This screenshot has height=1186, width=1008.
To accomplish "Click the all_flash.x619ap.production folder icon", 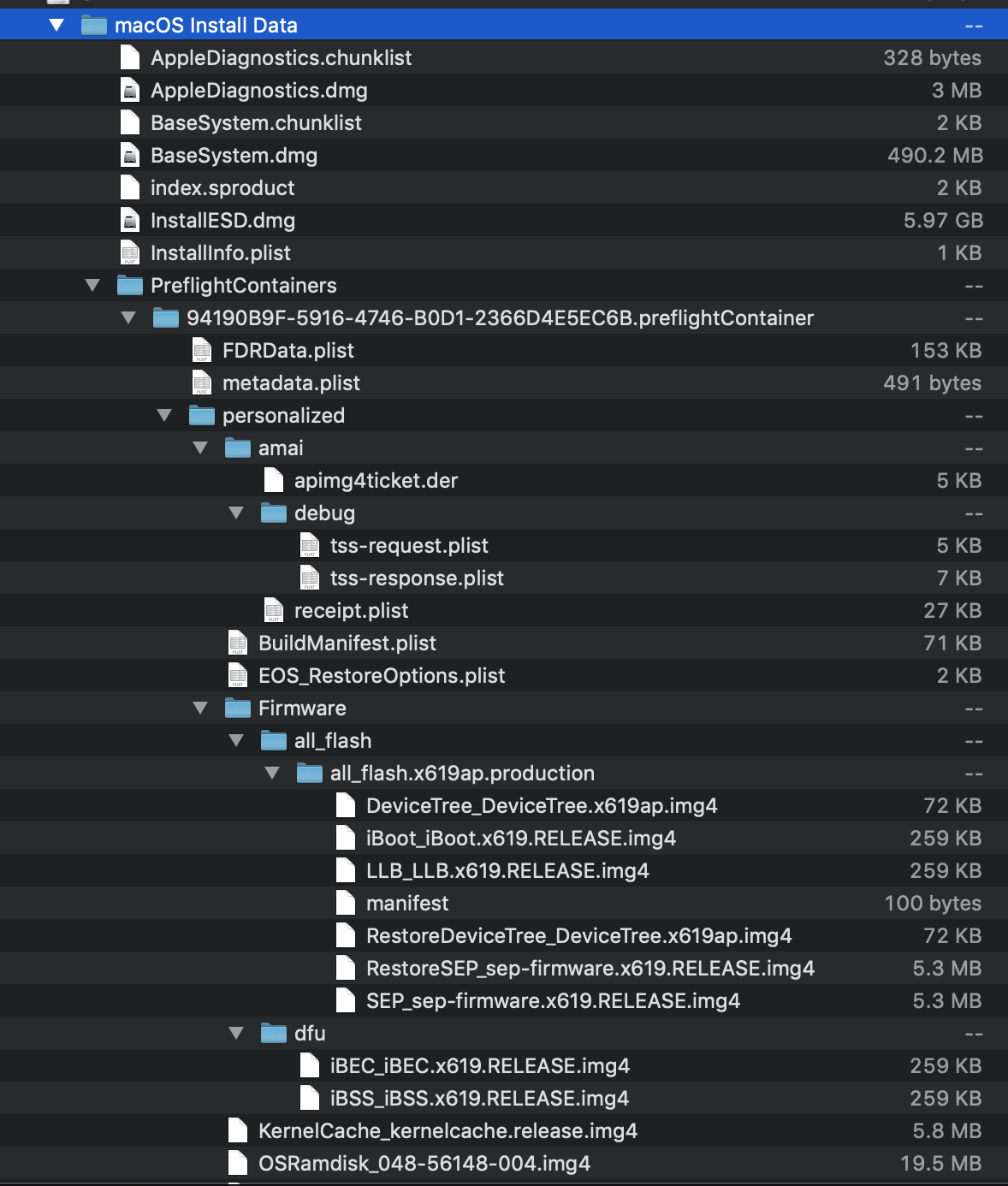I will tap(310, 774).
